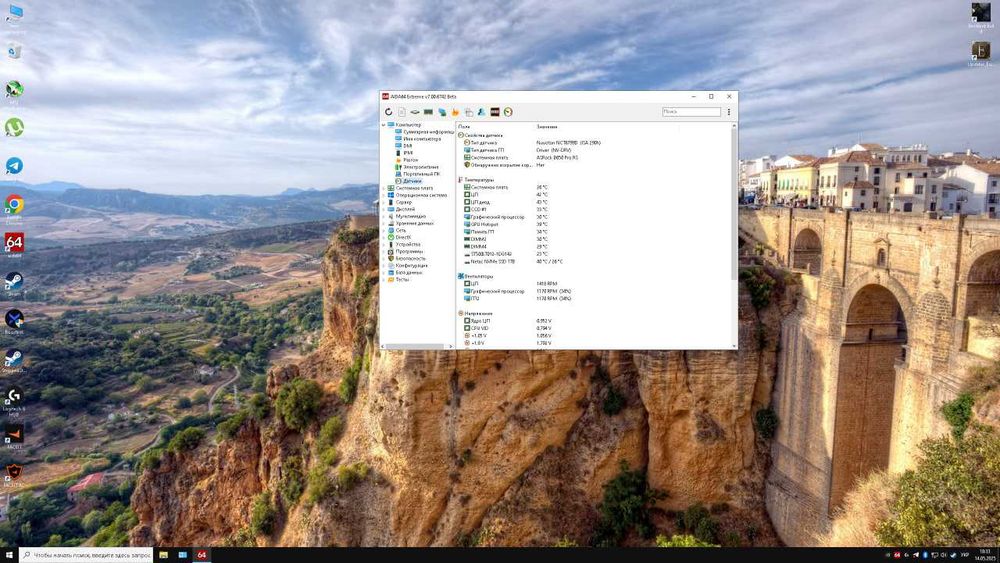
Task: Select the Устройства tree item
Action: click(x=404, y=244)
